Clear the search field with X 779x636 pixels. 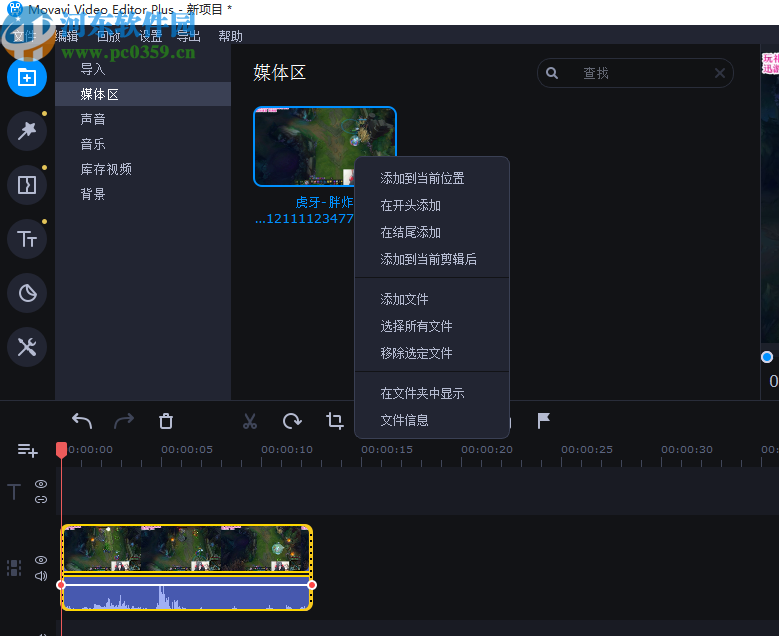[x=719, y=73]
